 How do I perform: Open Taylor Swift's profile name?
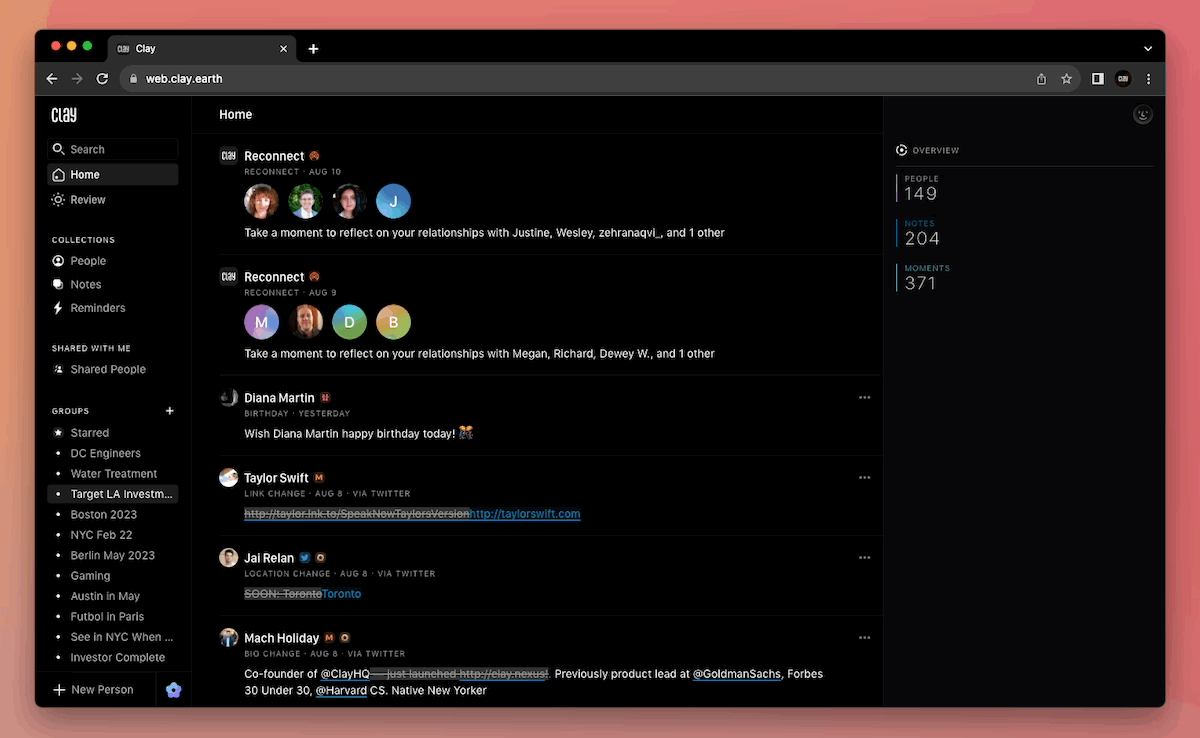click(276, 478)
